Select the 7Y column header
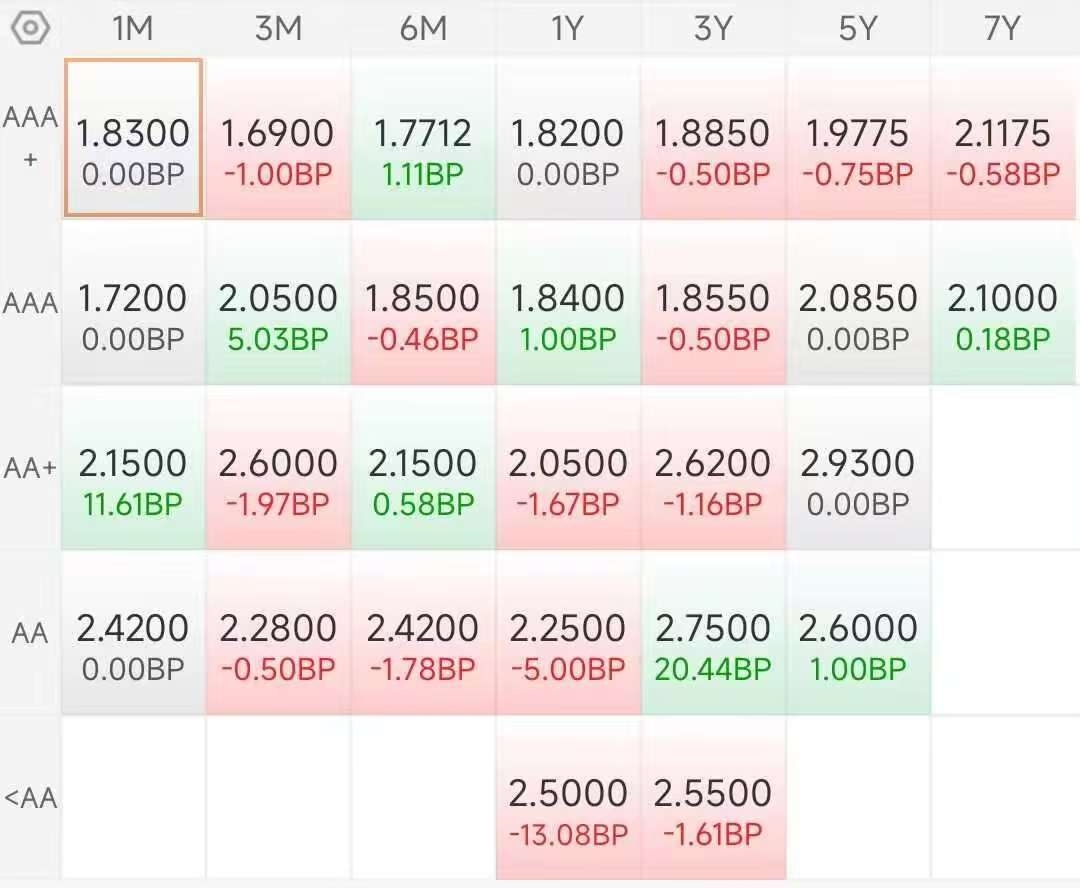 (1002, 28)
